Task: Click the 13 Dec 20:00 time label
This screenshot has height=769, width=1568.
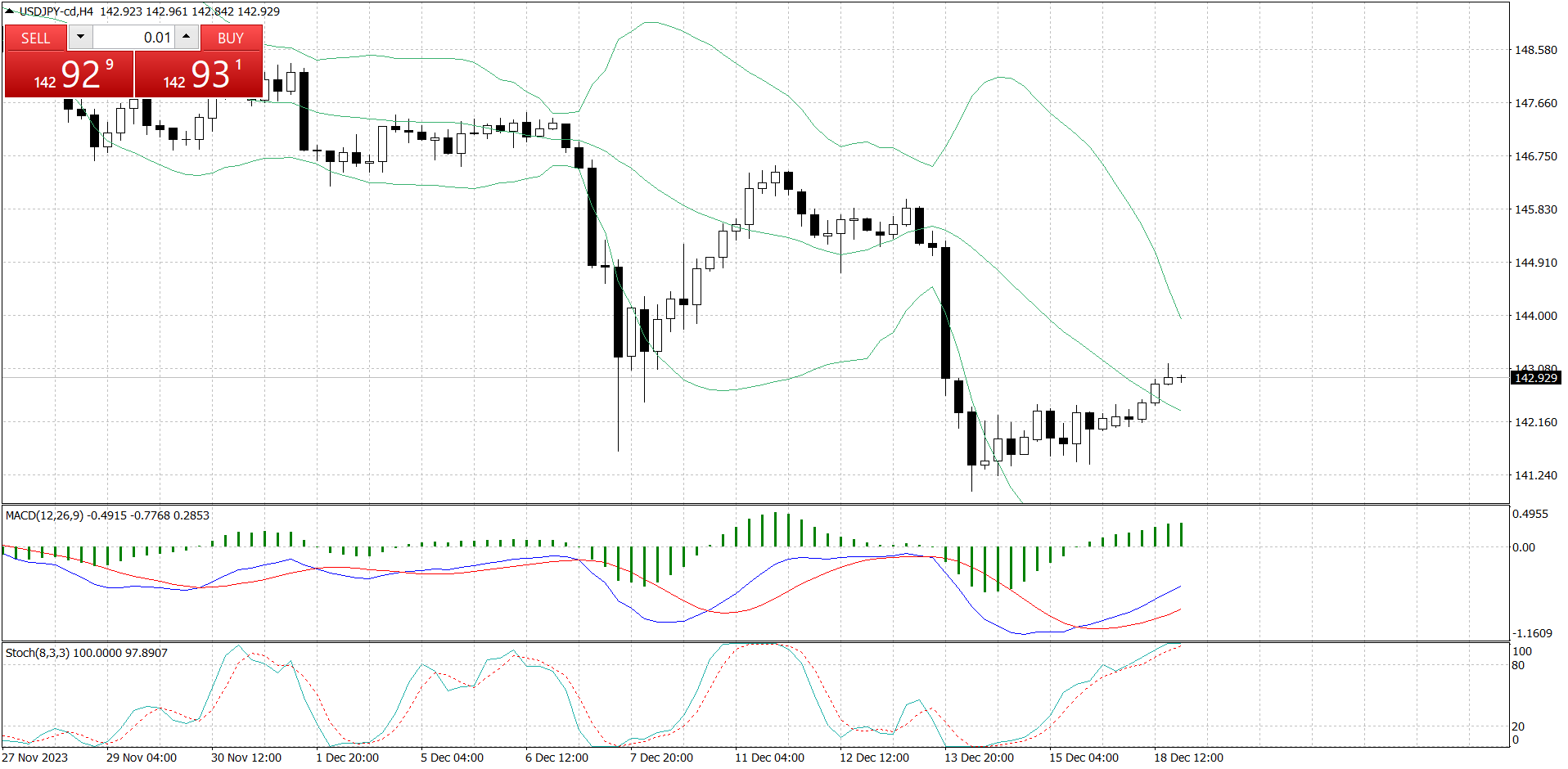Action: [x=980, y=758]
